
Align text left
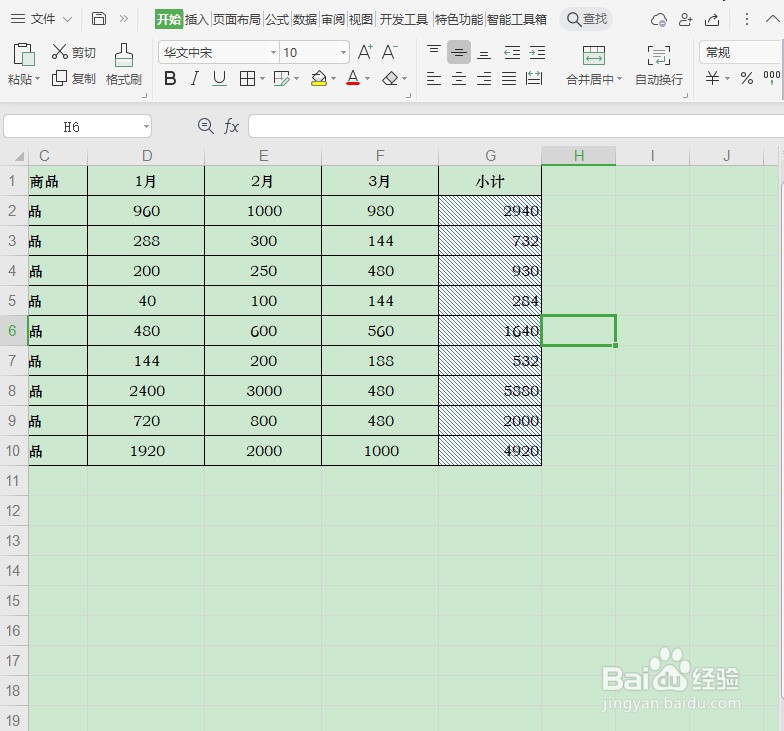[x=434, y=78]
